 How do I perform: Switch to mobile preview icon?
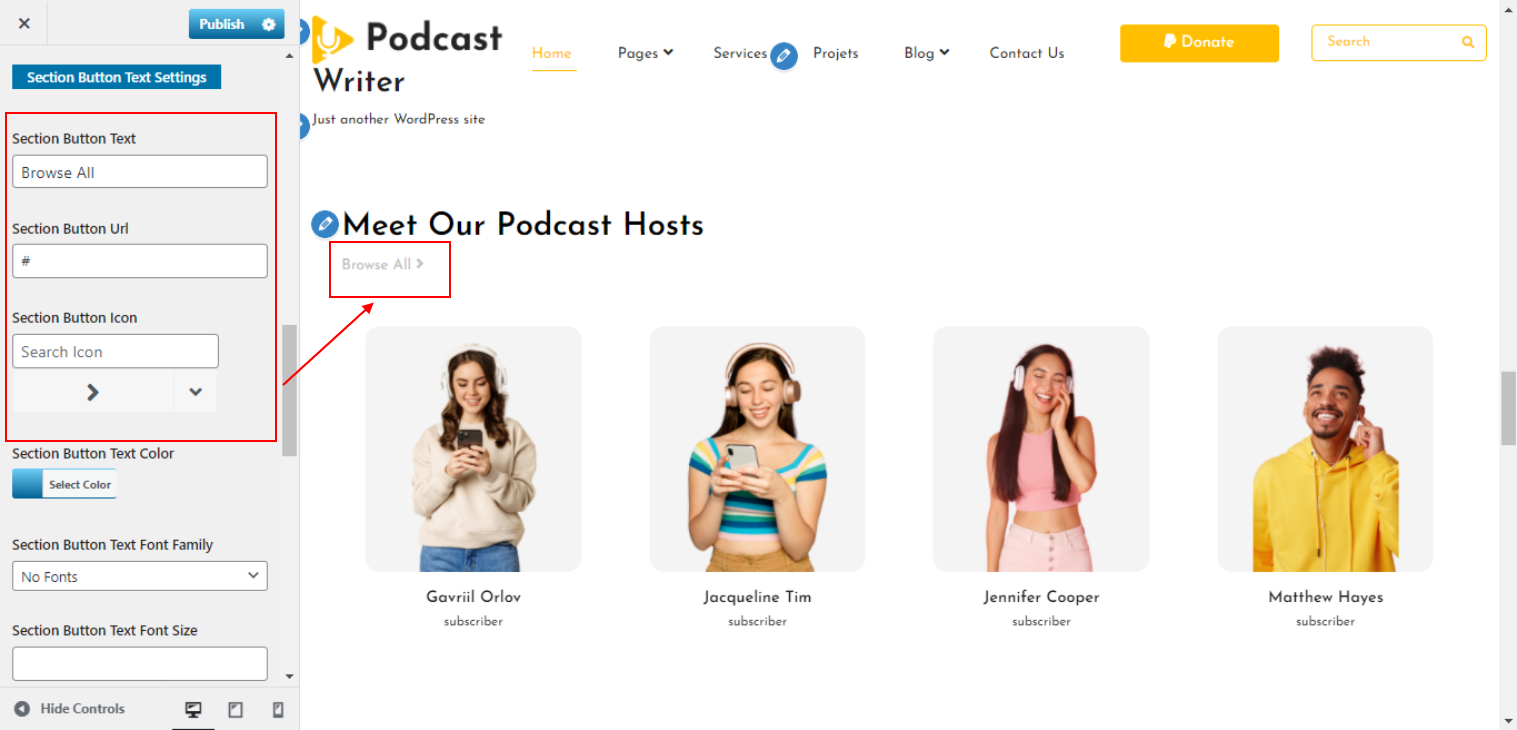coord(278,710)
